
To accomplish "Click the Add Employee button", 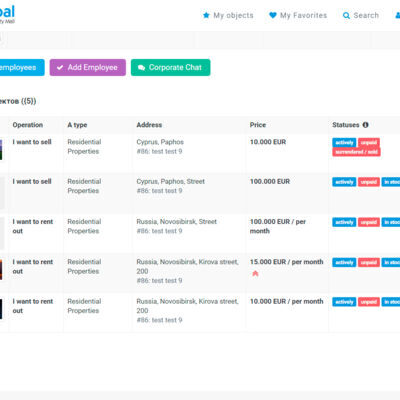I will [88, 67].
